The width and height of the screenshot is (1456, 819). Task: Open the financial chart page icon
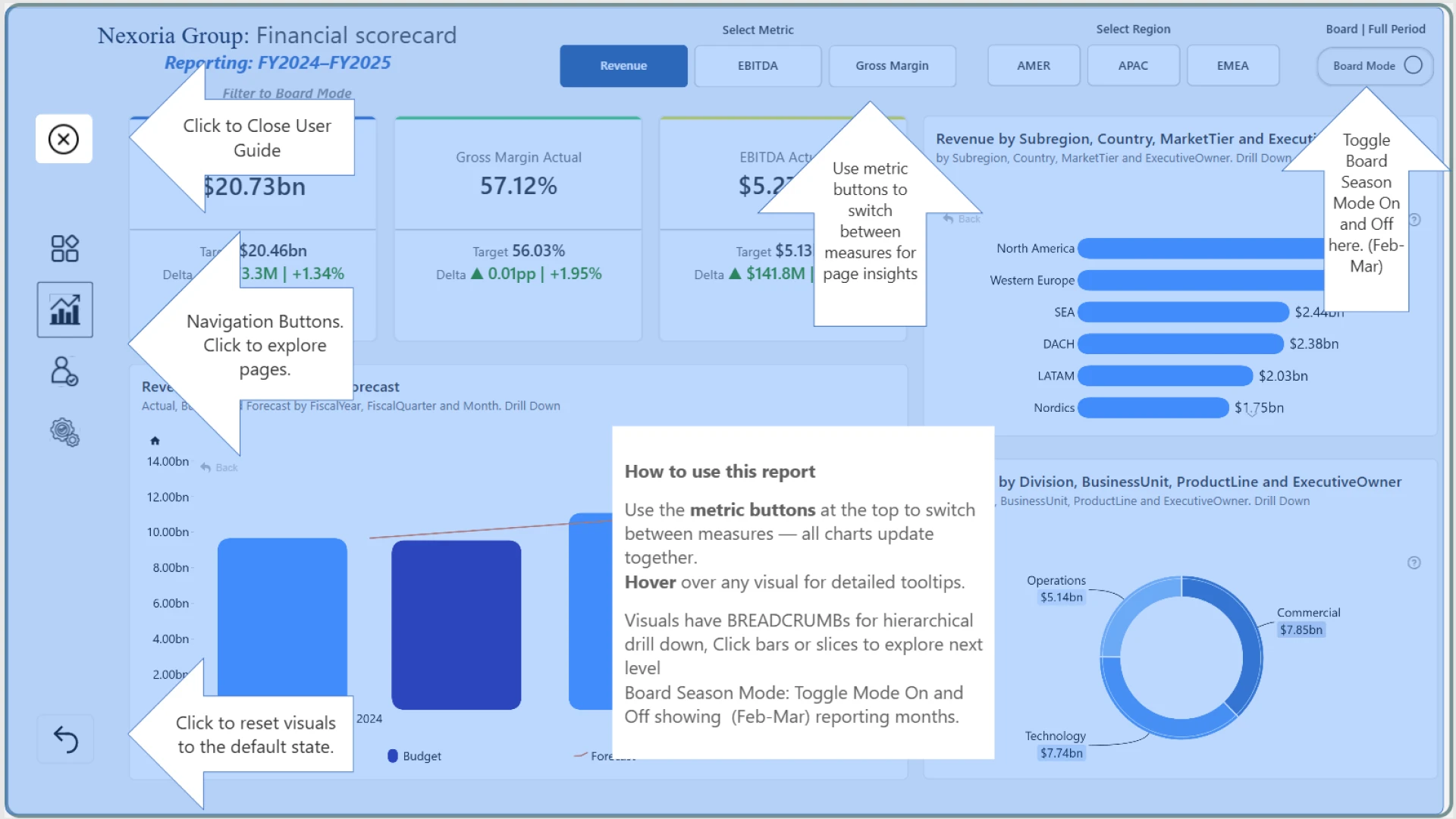[64, 309]
